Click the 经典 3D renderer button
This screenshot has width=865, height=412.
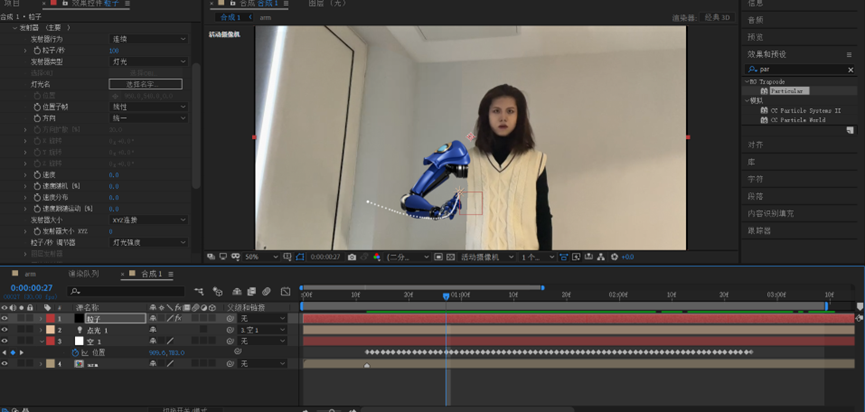coord(717,18)
